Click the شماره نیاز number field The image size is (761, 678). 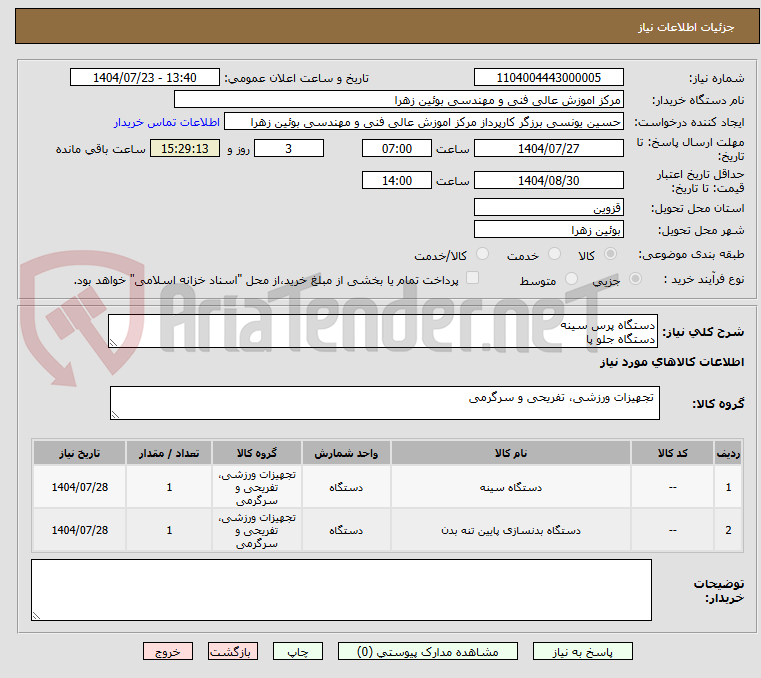pyautogui.click(x=548, y=78)
